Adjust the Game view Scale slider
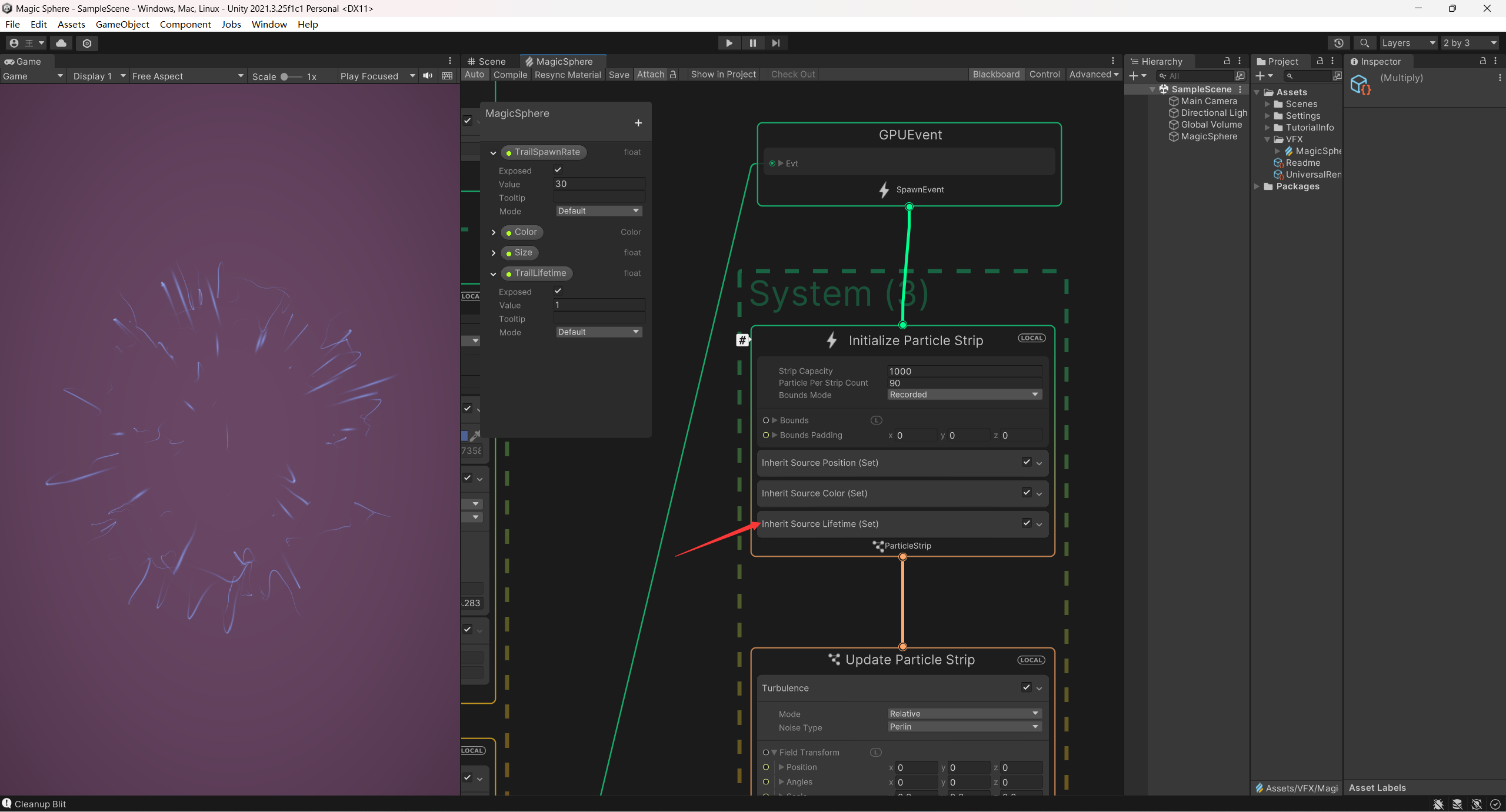The height and width of the screenshot is (812, 1506). [285, 76]
